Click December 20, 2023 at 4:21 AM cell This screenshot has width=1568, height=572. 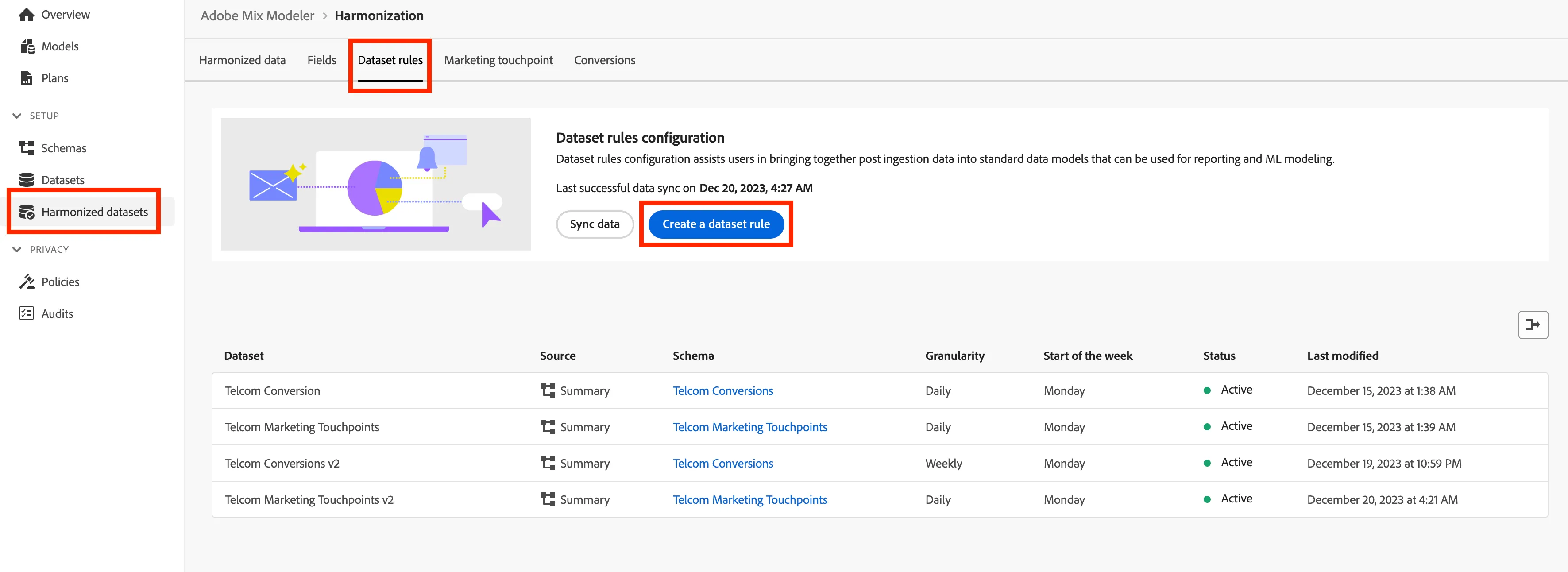point(1382,499)
